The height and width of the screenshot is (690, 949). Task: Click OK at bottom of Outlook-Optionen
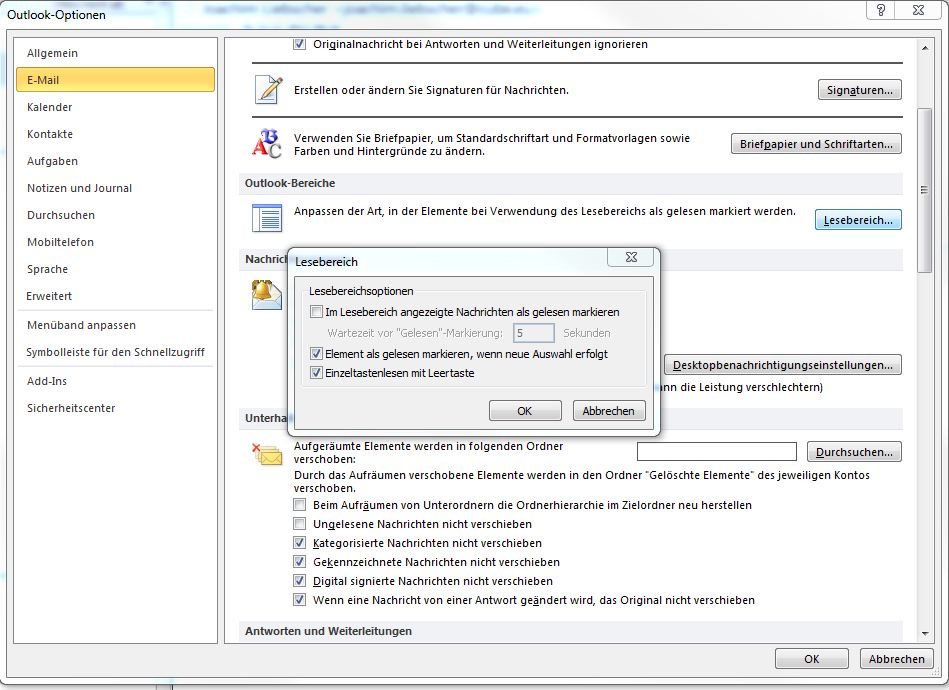coord(812,659)
